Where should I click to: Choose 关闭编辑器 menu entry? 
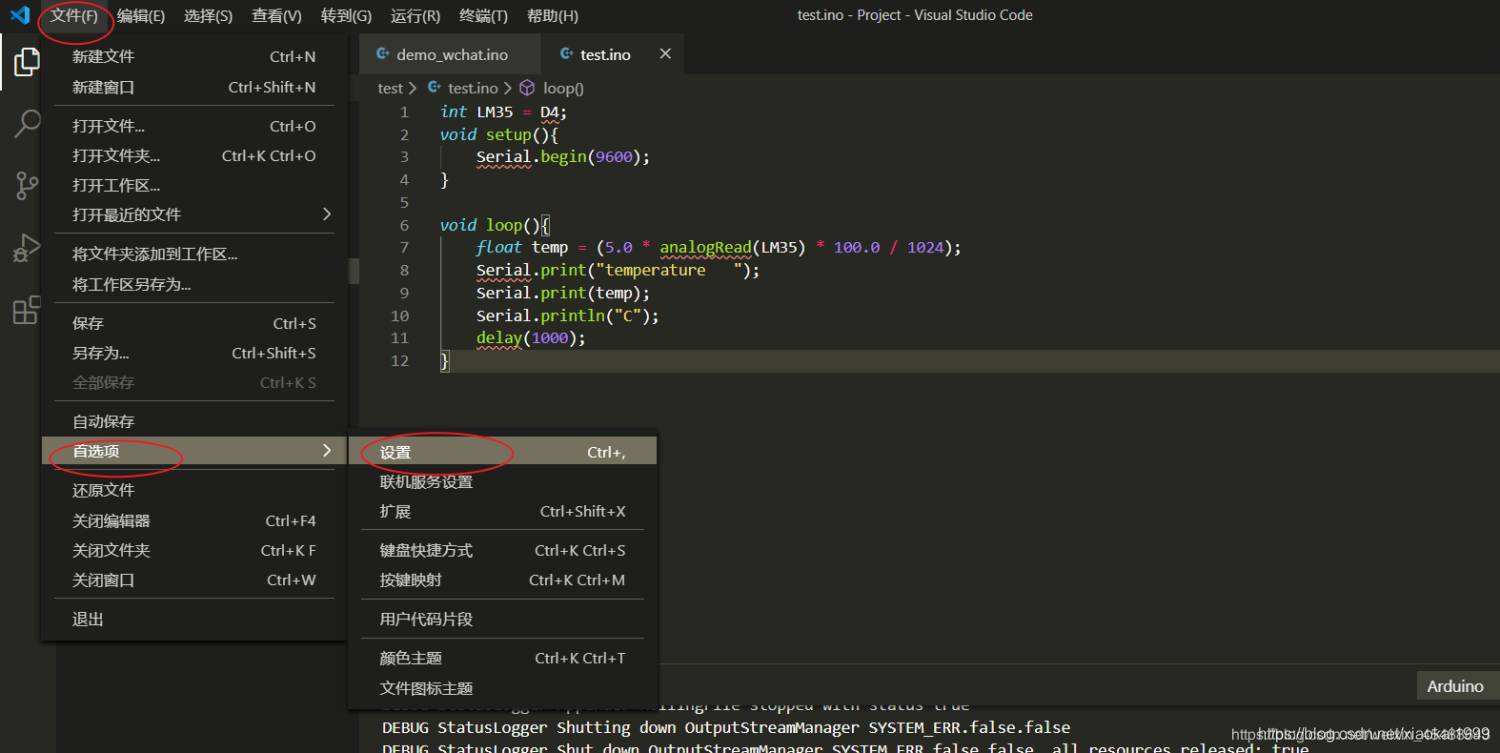click(x=194, y=521)
